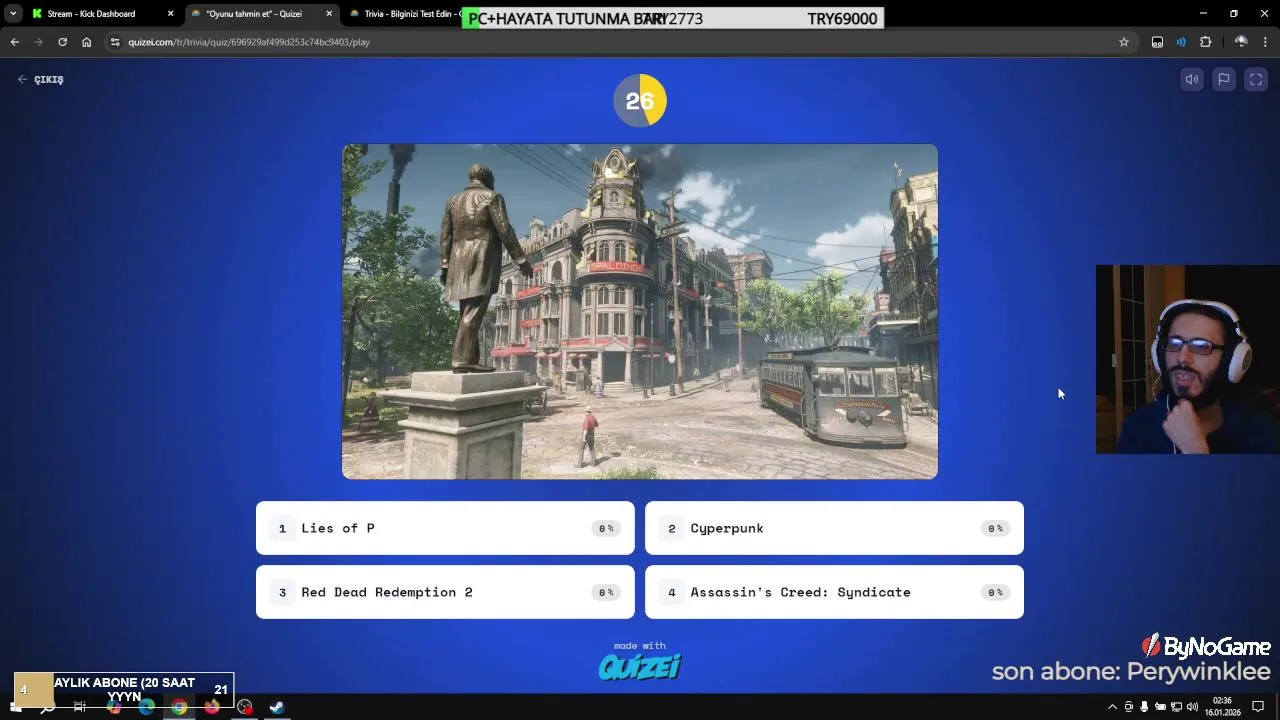
Task: Open the clock showing 02:36
Action: pos(1222,707)
